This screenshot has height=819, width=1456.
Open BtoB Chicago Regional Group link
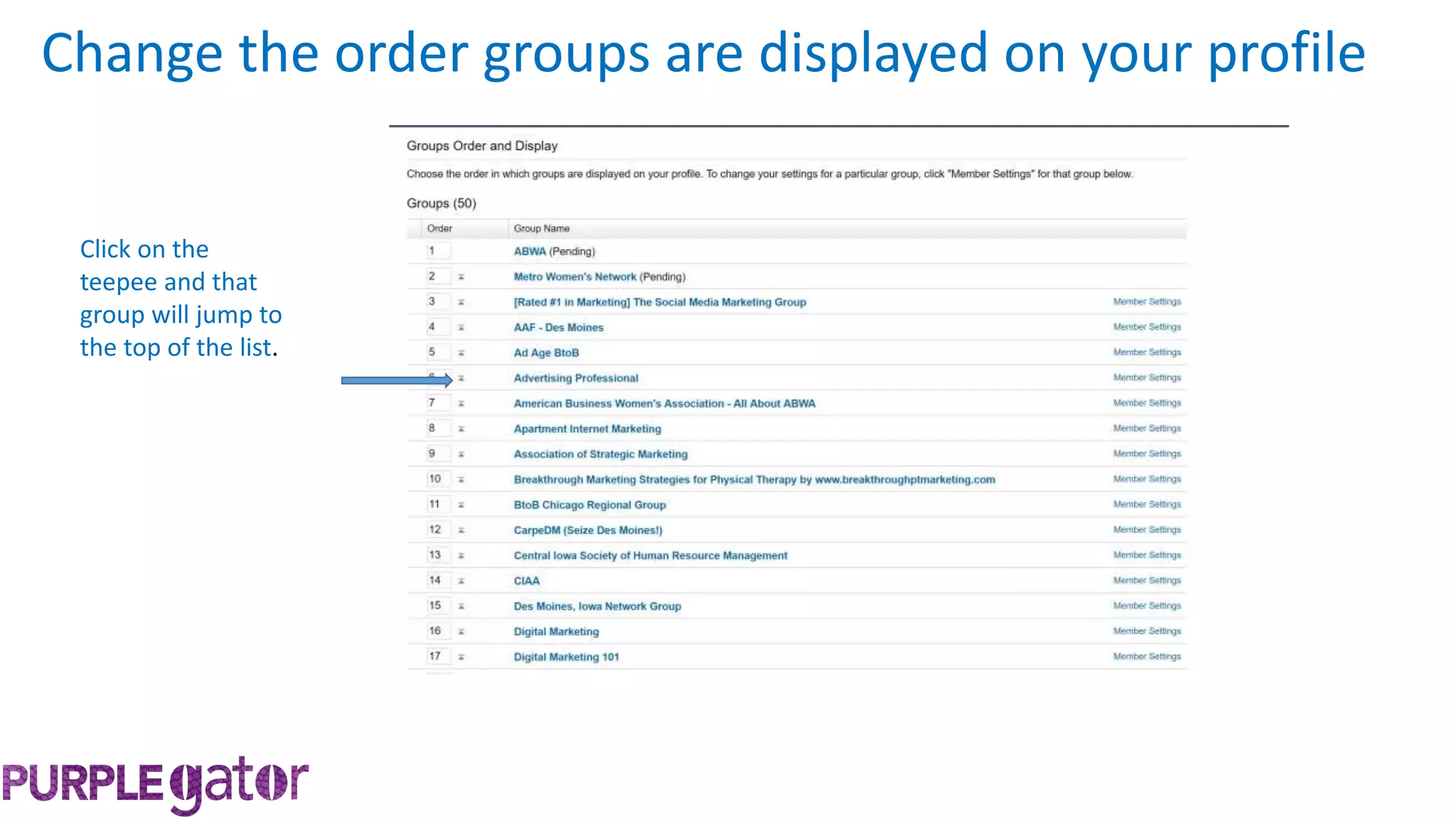pos(589,505)
